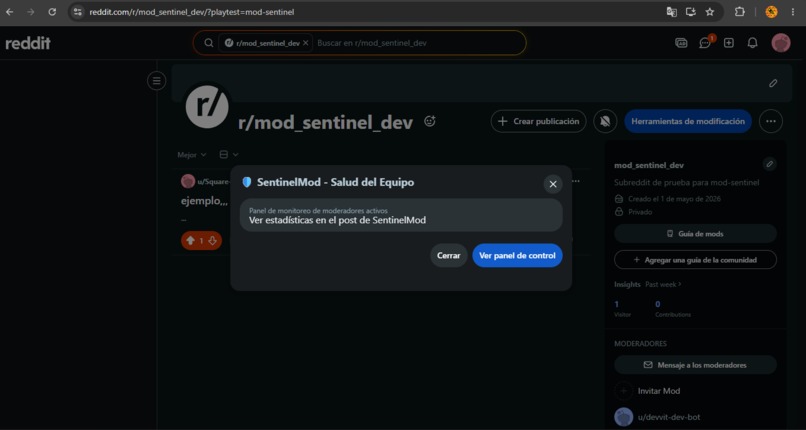The height and width of the screenshot is (430, 806).
Task: Remove r/mod_sentinel_dev search filter chip
Action: point(305,43)
